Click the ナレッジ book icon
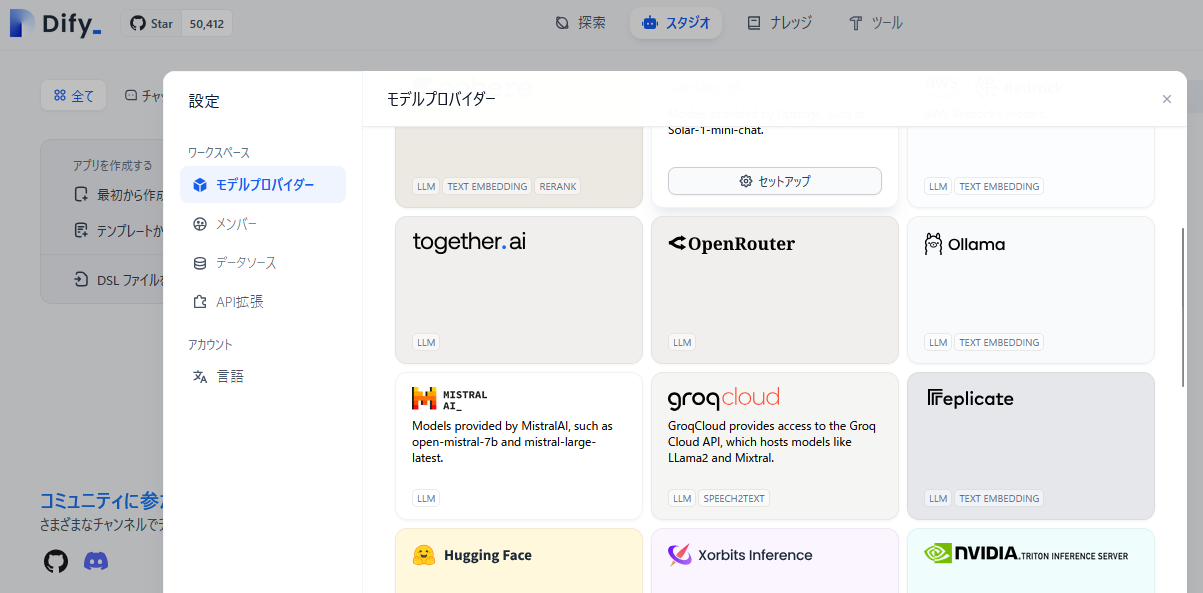 pyautogui.click(x=754, y=23)
